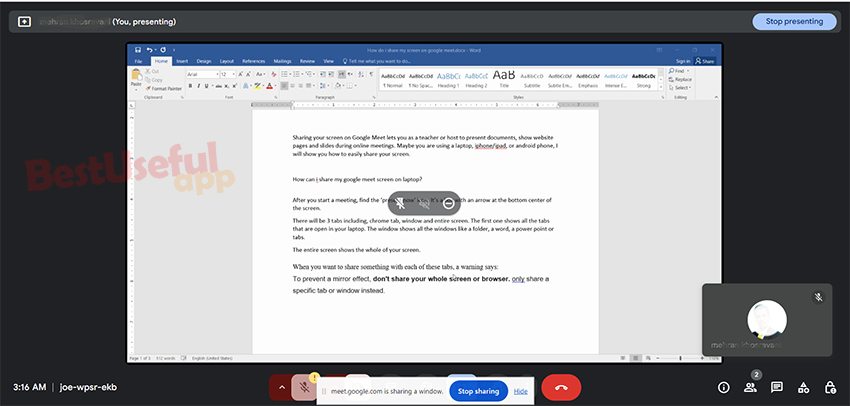Toggle Strikethrough formatting
850x406 pixels.
(218, 86)
